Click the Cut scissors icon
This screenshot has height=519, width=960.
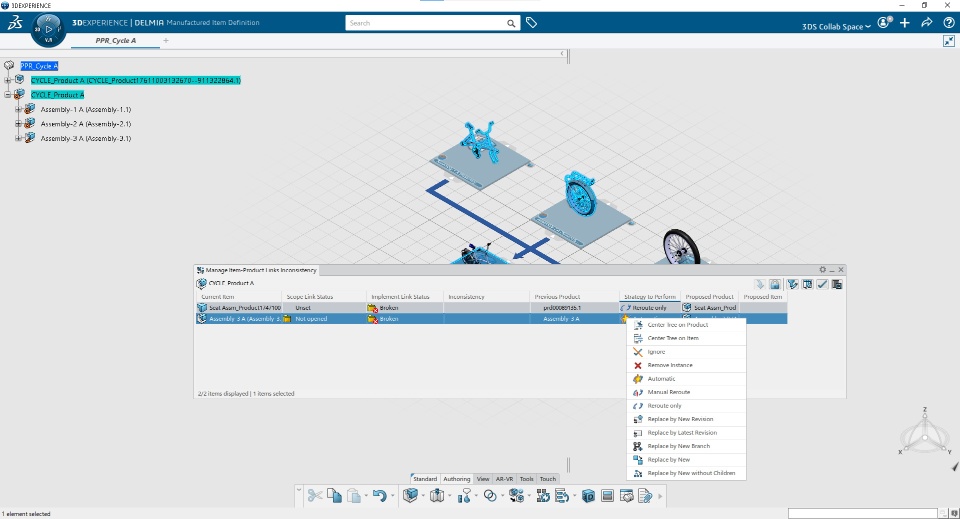315,495
